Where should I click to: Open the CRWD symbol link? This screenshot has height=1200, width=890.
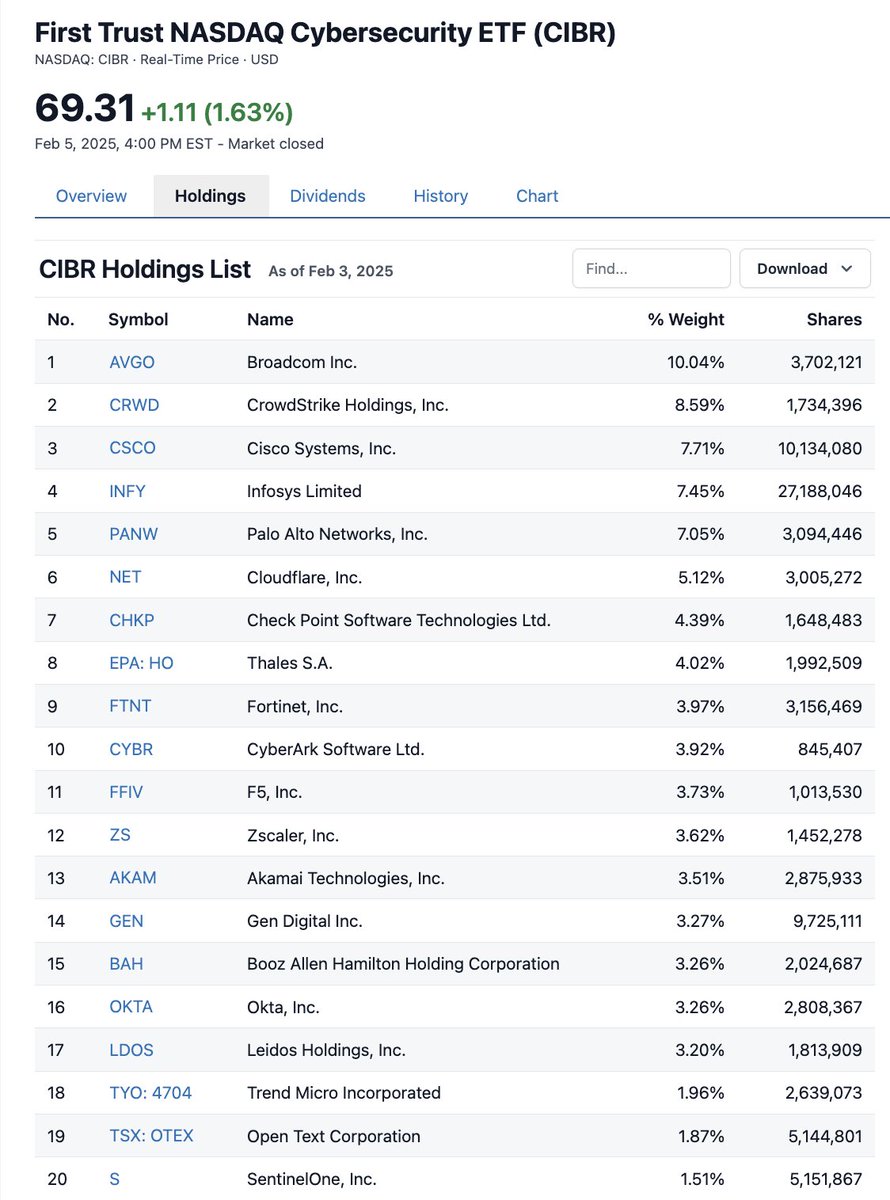click(134, 405)
